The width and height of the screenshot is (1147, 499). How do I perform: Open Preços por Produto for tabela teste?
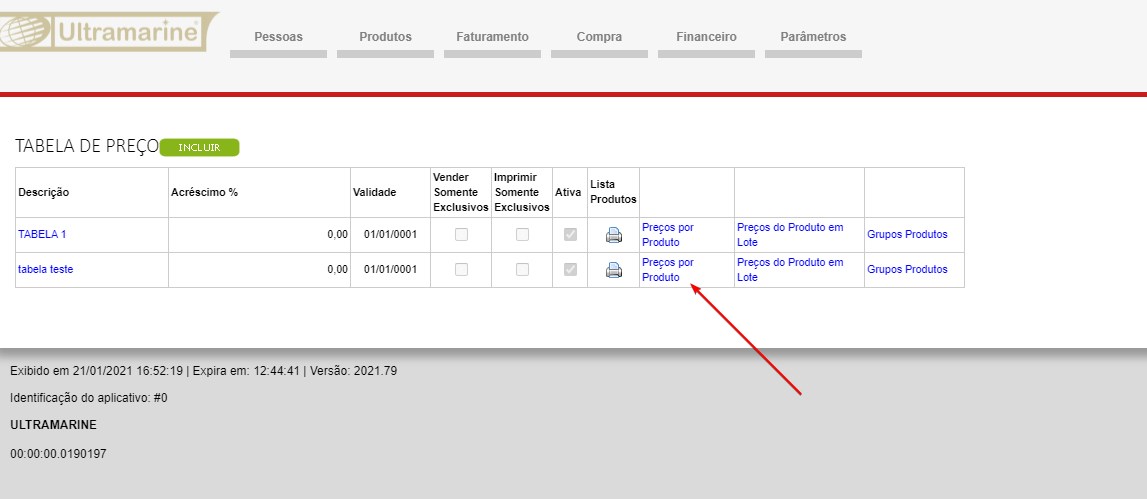tap(667, 269)
